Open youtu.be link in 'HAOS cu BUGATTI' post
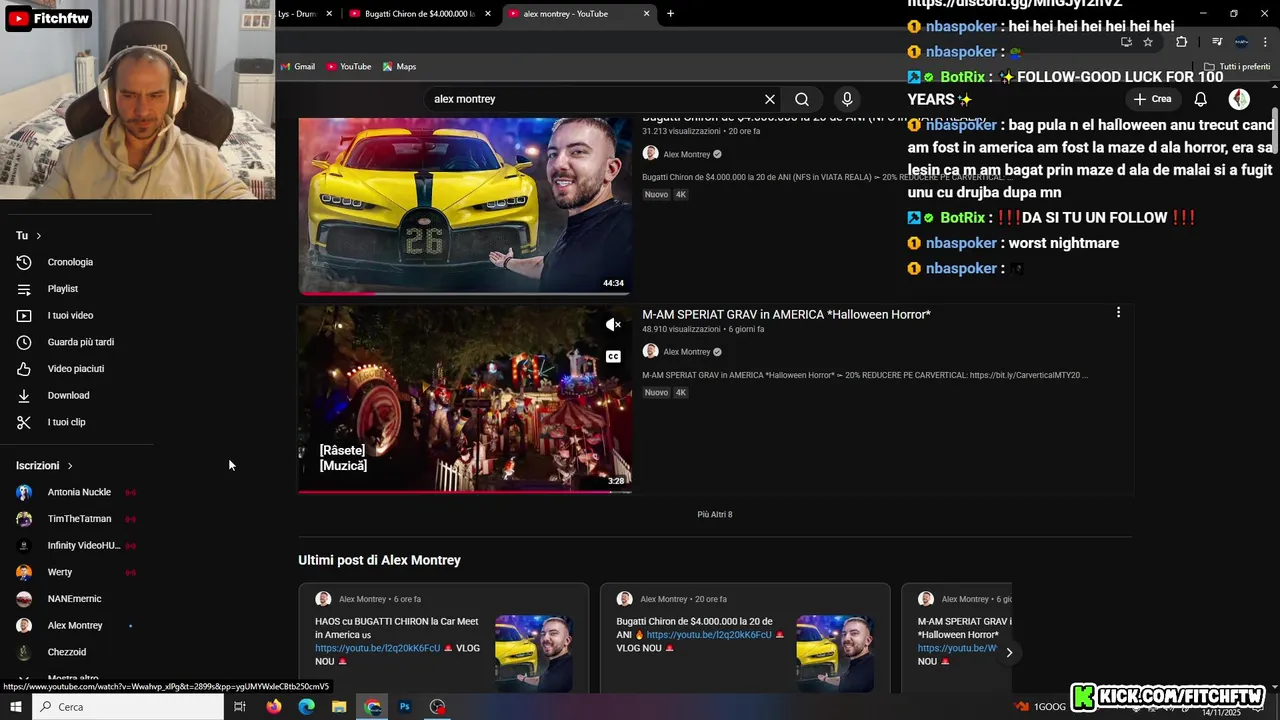 [377, 648]
